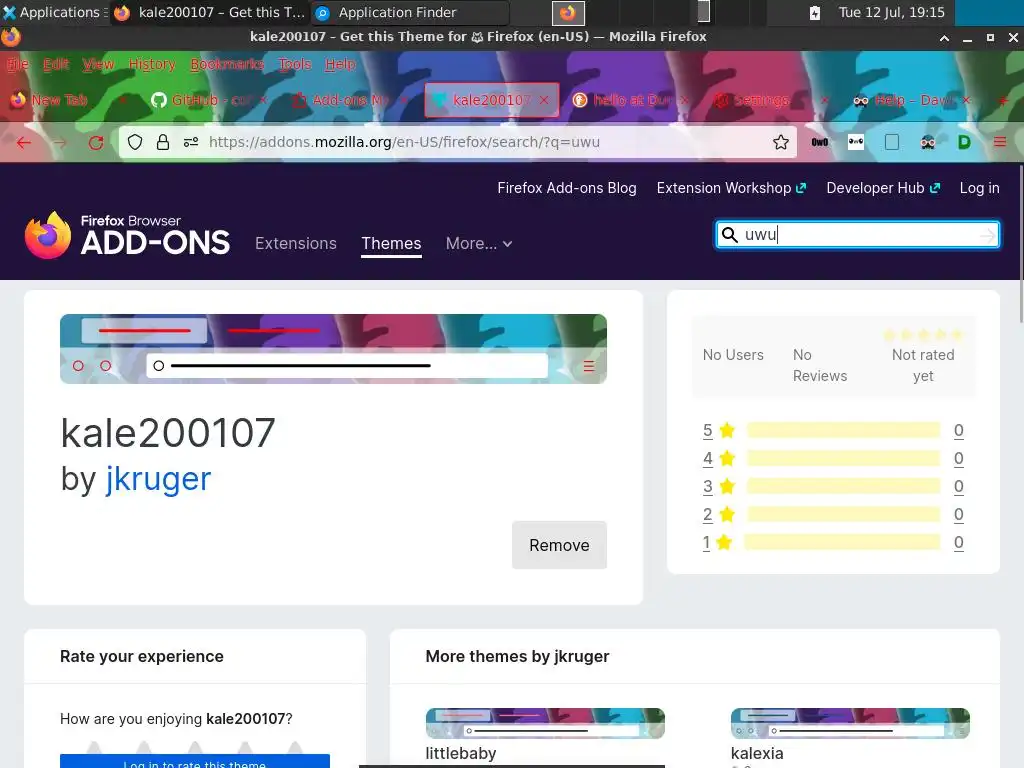Click the Firefox tray icon in panel

568,12
